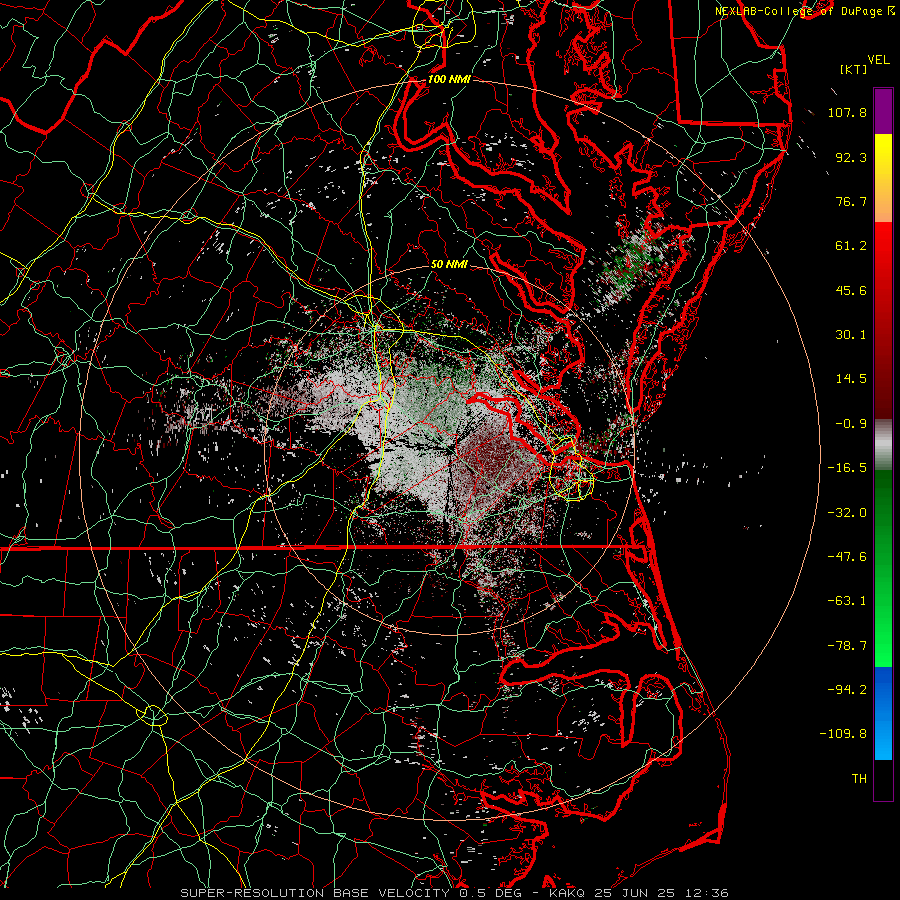Click the blue segment of color bar

[x=883, y=713]
